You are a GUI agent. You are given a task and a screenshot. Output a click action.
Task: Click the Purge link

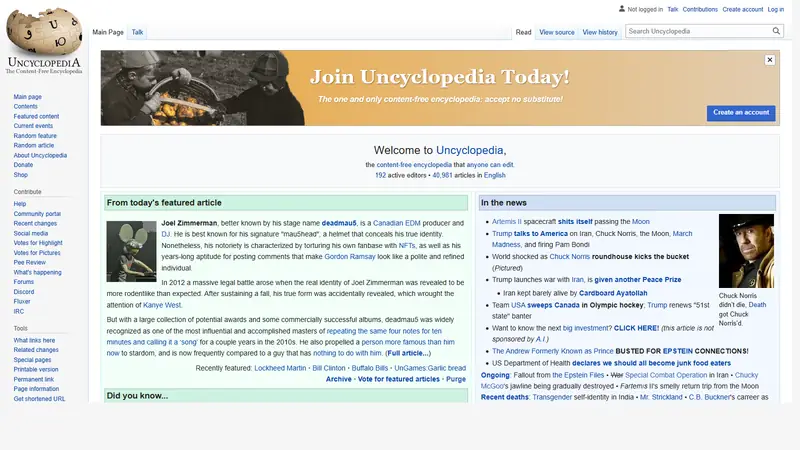point(456,380)
